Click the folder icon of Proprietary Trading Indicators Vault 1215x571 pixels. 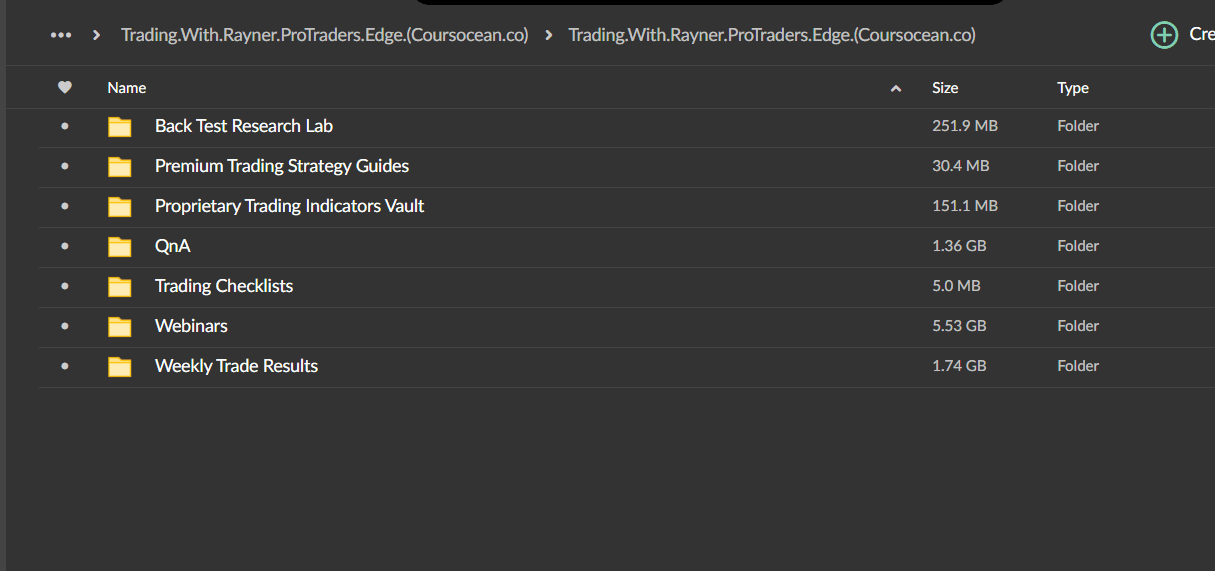tap(120, 207)
